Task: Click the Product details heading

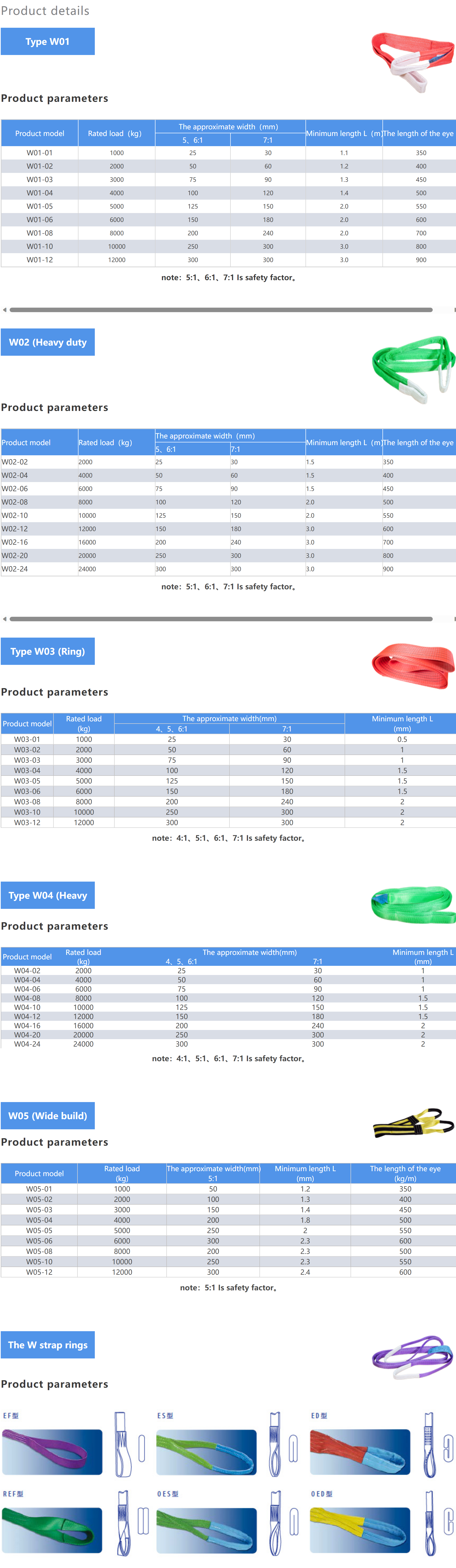Action: (x=45, y=11)
